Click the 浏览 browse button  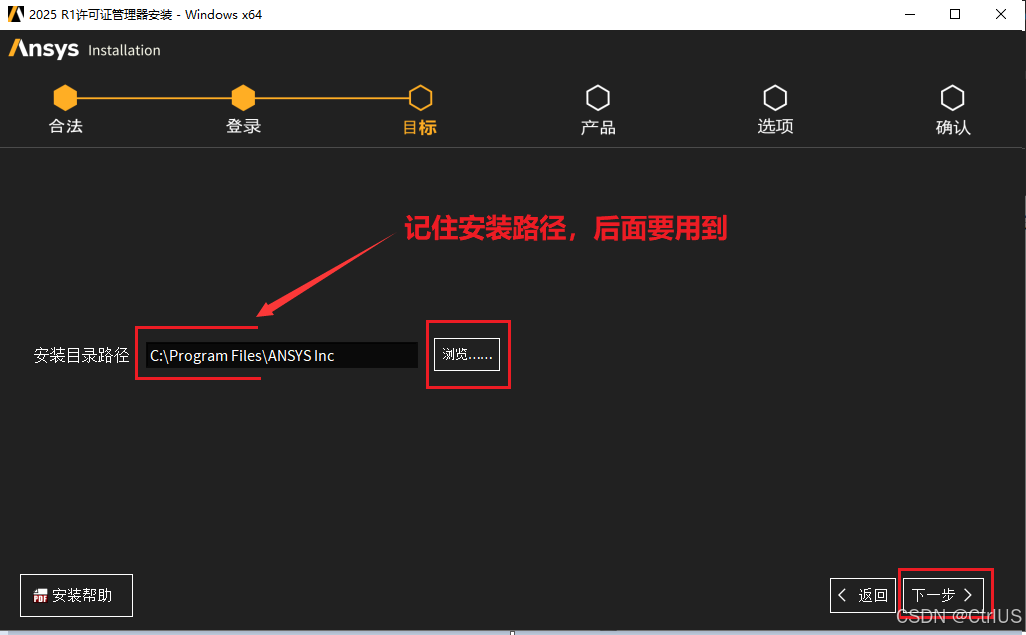click(x=467, y=354)
